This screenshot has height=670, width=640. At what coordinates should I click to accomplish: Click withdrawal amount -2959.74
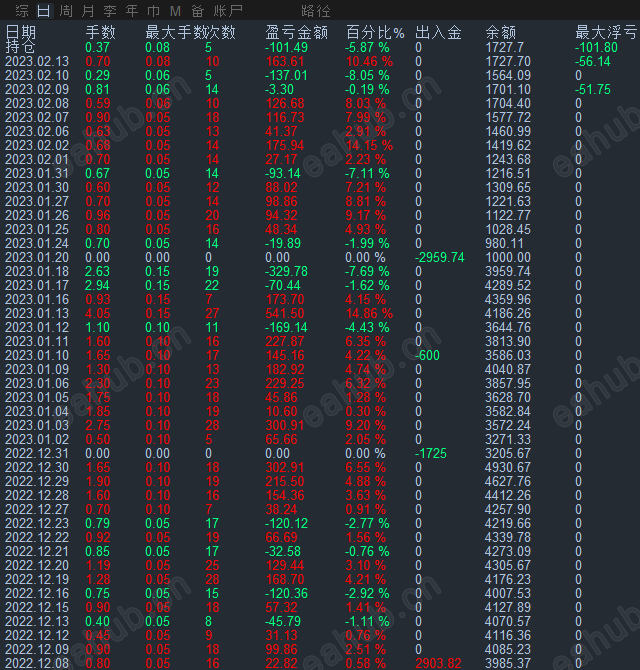[x=440, y=257]
